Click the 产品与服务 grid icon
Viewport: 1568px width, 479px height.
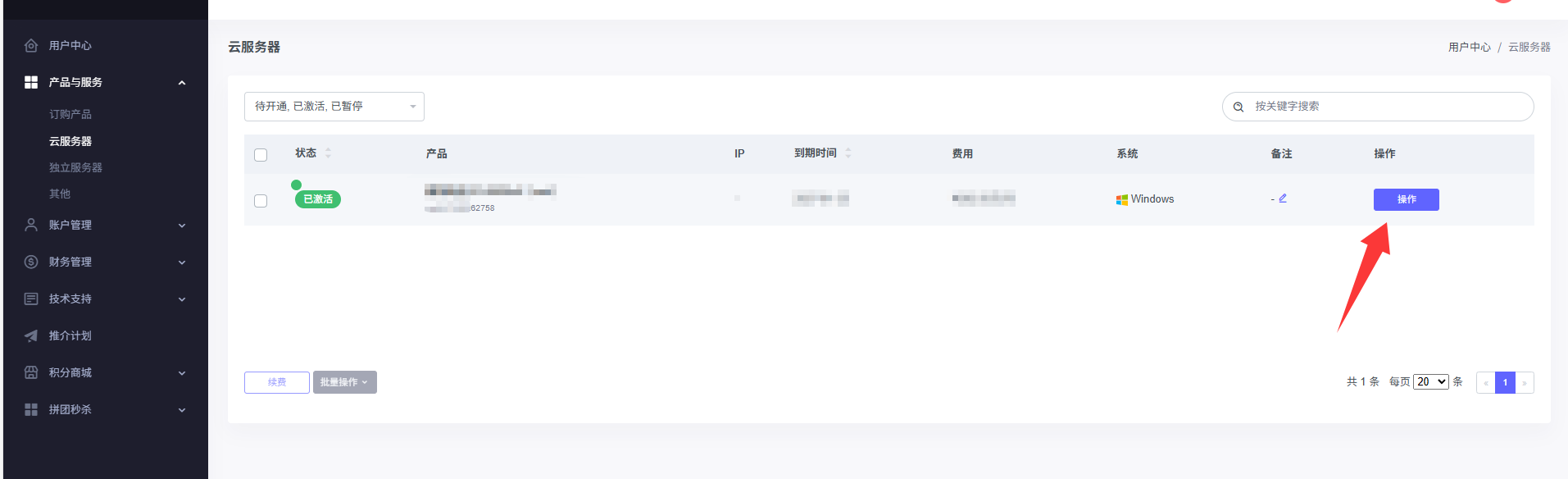pyautogui.click(x=31, y=82)
